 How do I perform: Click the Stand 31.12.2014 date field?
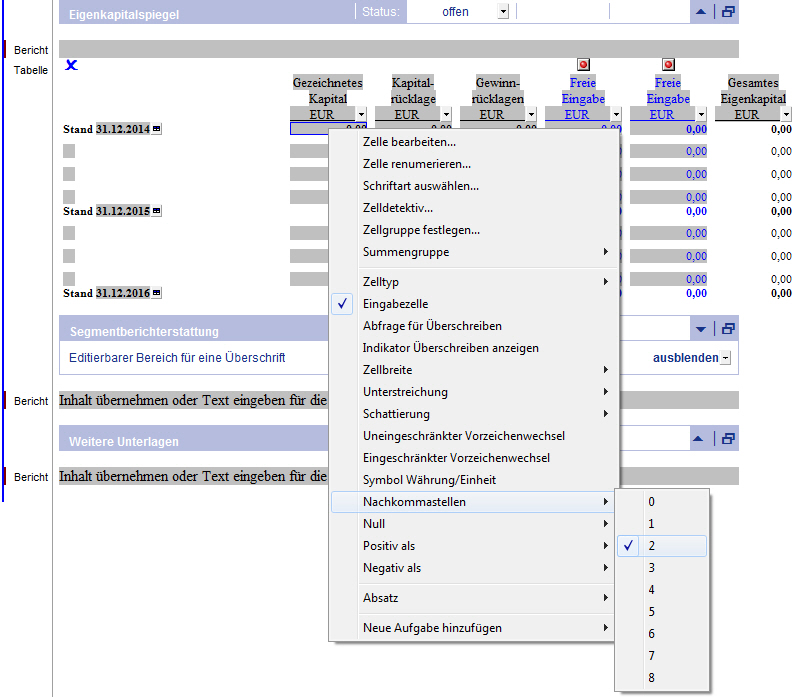tap(123, 129)
